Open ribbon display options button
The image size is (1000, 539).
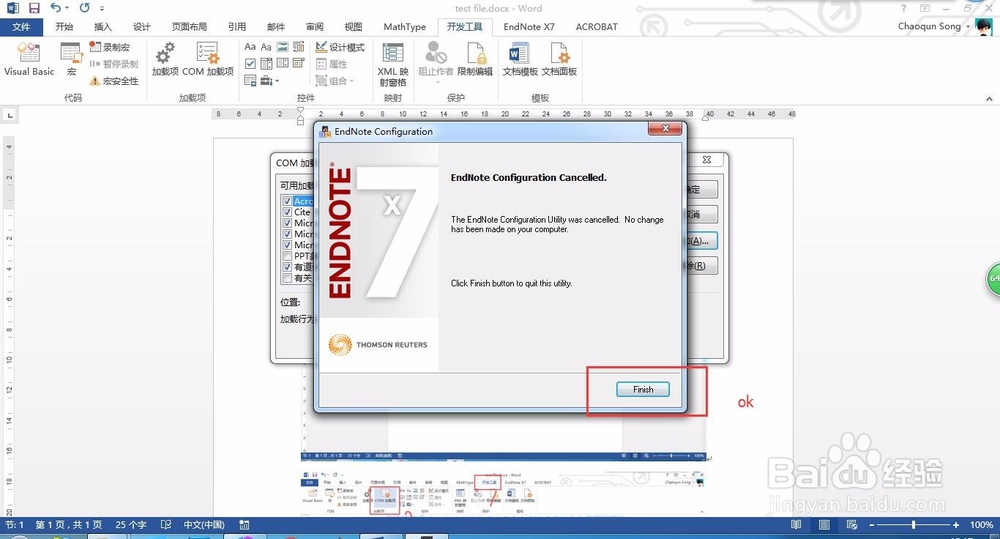(925, 8)
